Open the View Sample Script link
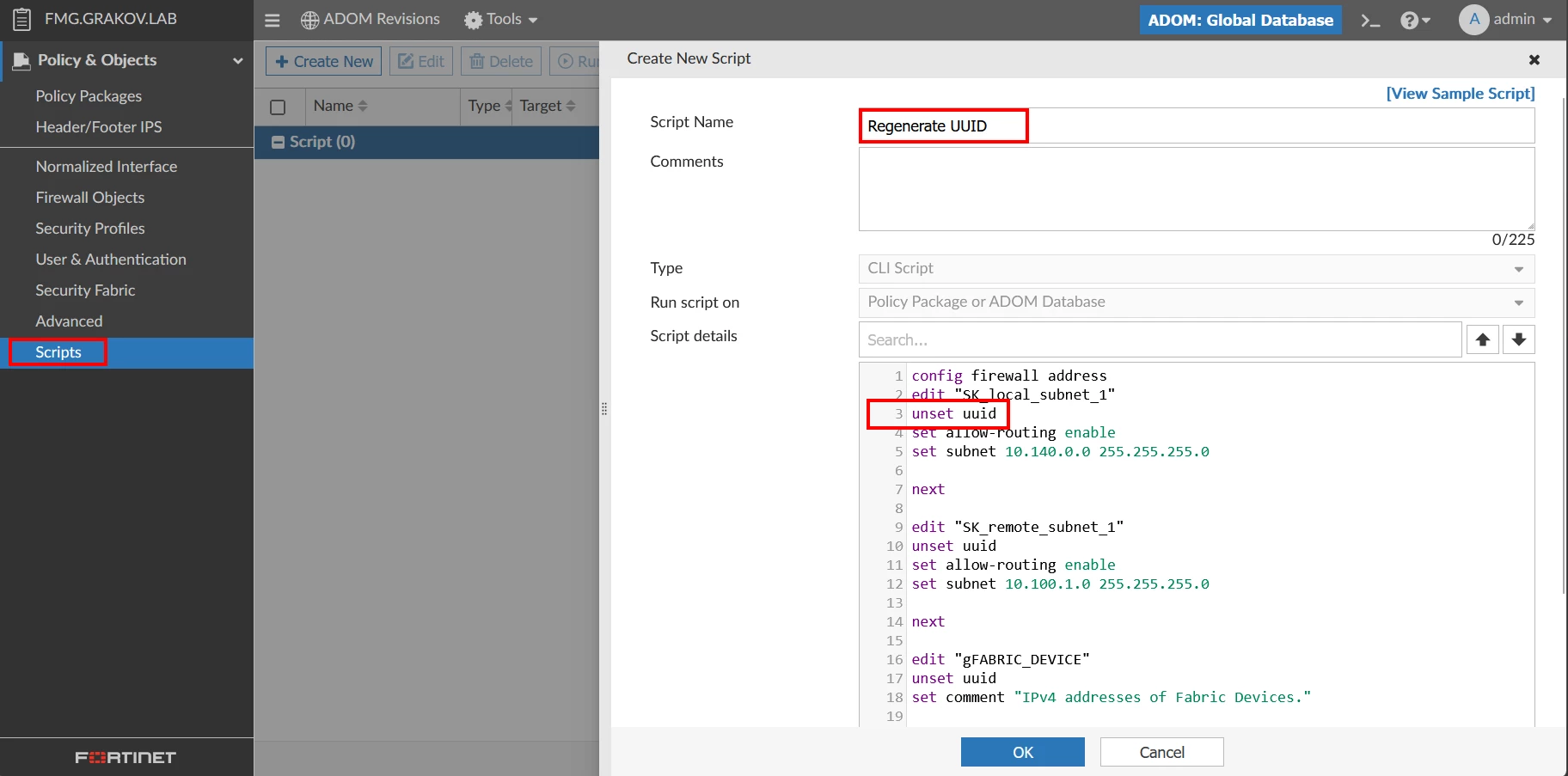This screenshot has width=1568, height=776. tap(1461, 94)
